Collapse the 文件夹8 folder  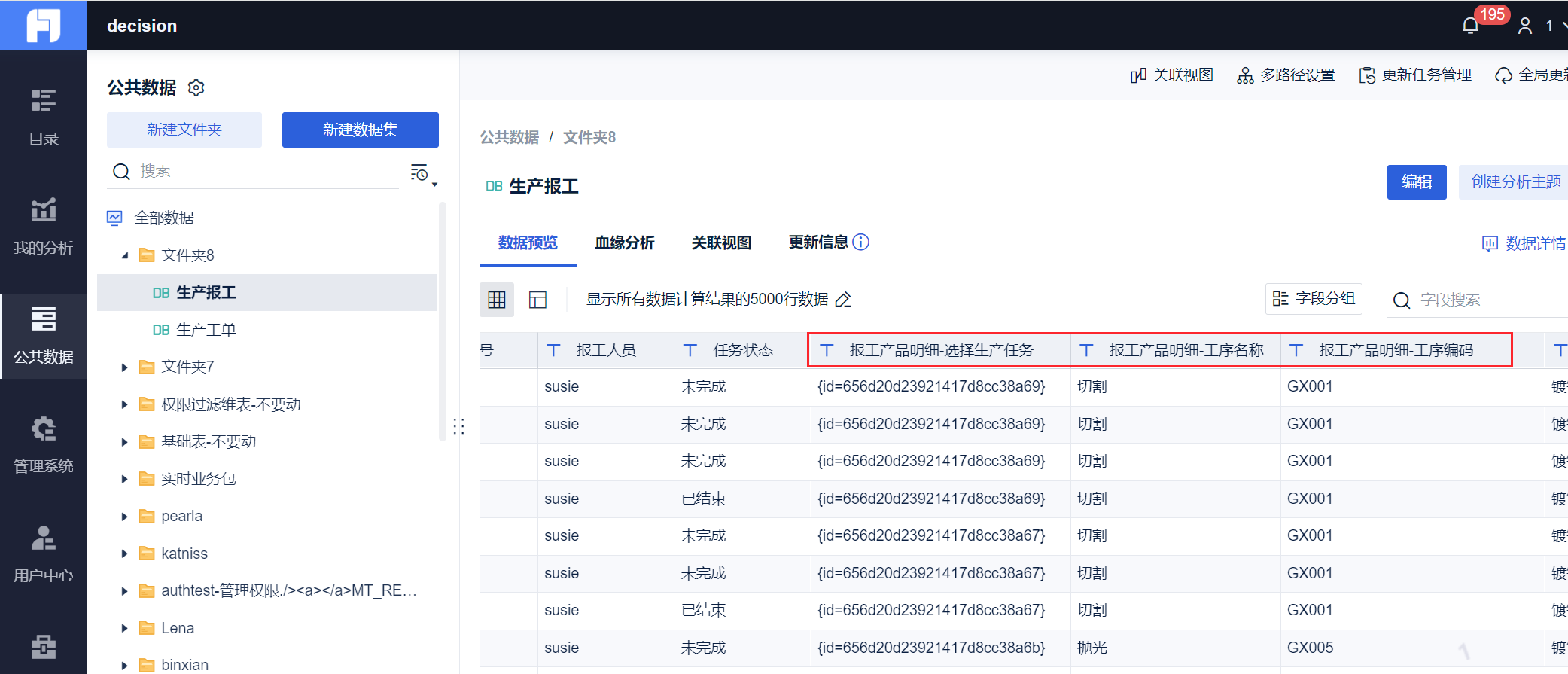point(125,255)
